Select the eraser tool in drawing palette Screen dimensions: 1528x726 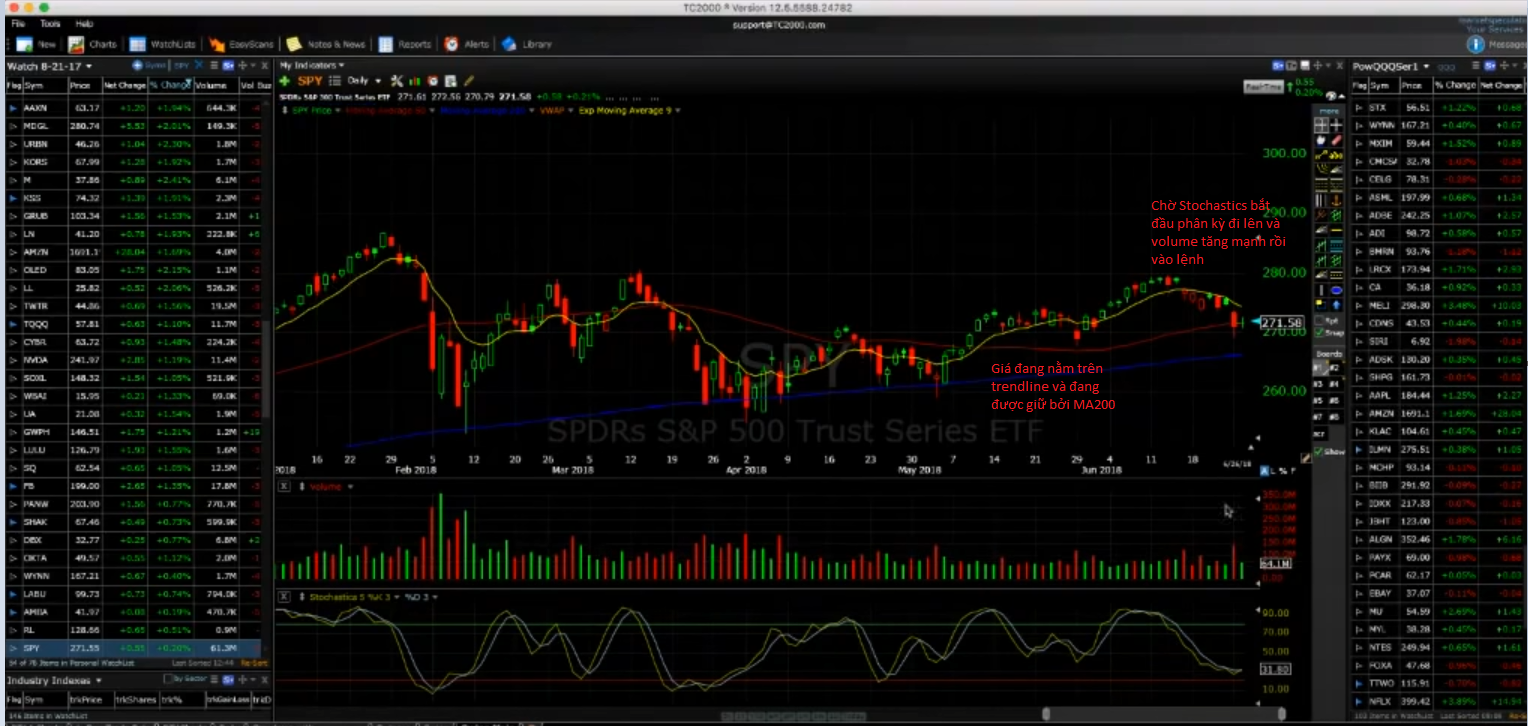(x=1335, y=140)
